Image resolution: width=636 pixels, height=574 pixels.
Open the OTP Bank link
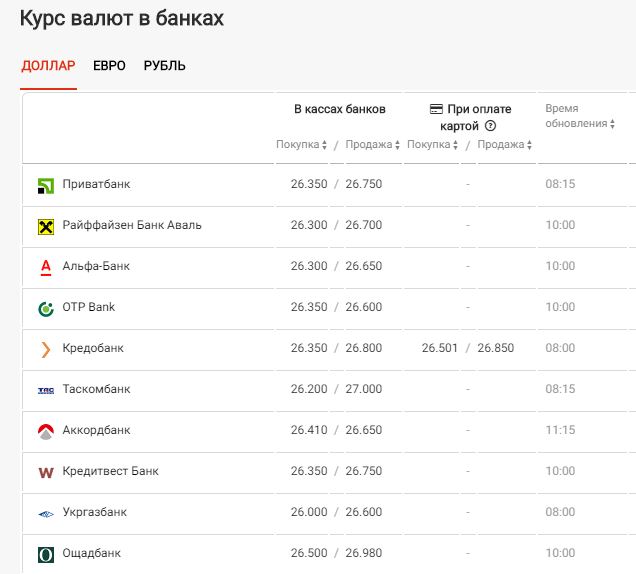click(88, 307)
